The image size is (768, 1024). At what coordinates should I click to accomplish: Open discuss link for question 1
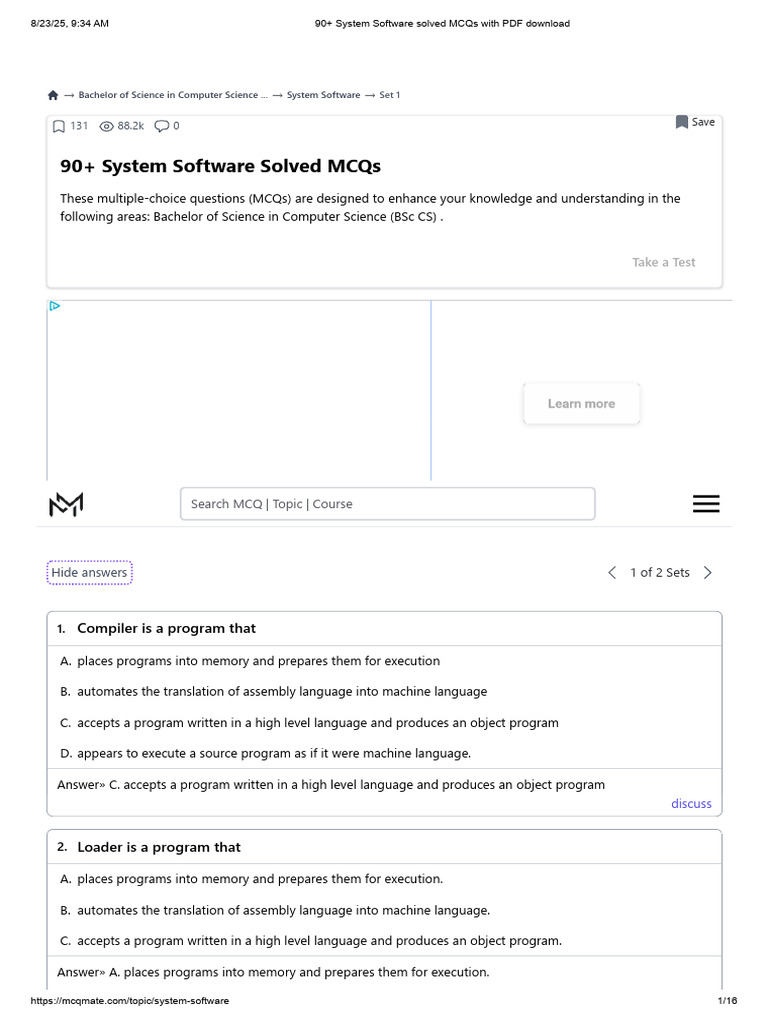tap(691, 803)
